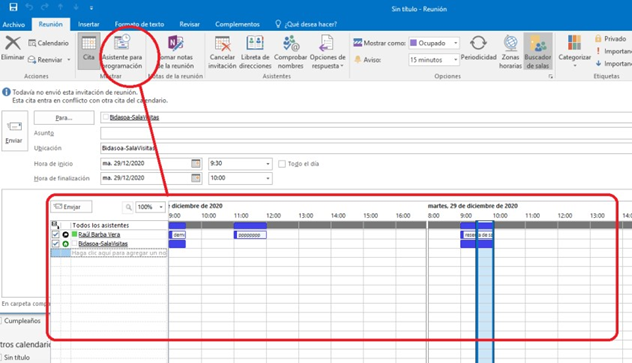Open Opciones de respuesta menu
632x363 pixels.
point(327,52)
